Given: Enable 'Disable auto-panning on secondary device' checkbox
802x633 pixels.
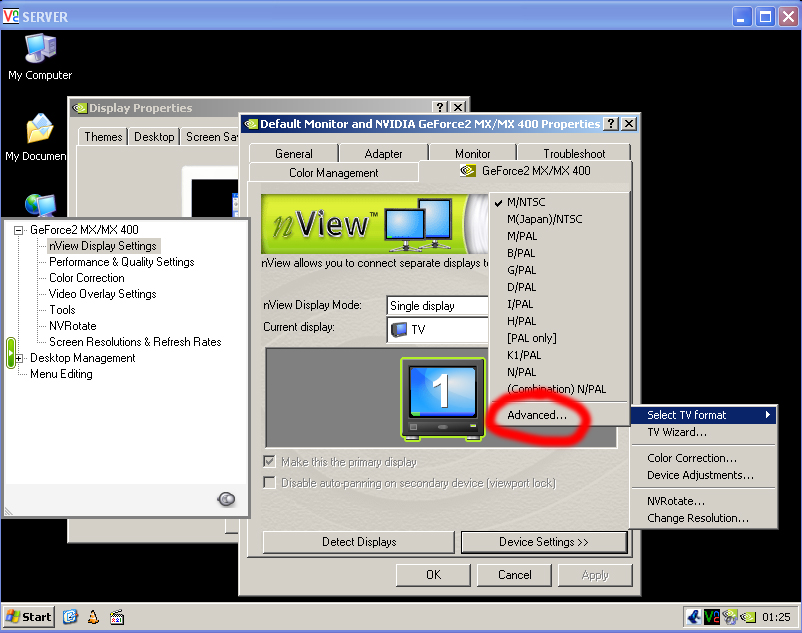Looking at the screenshot, I should [x=269, y=483].
